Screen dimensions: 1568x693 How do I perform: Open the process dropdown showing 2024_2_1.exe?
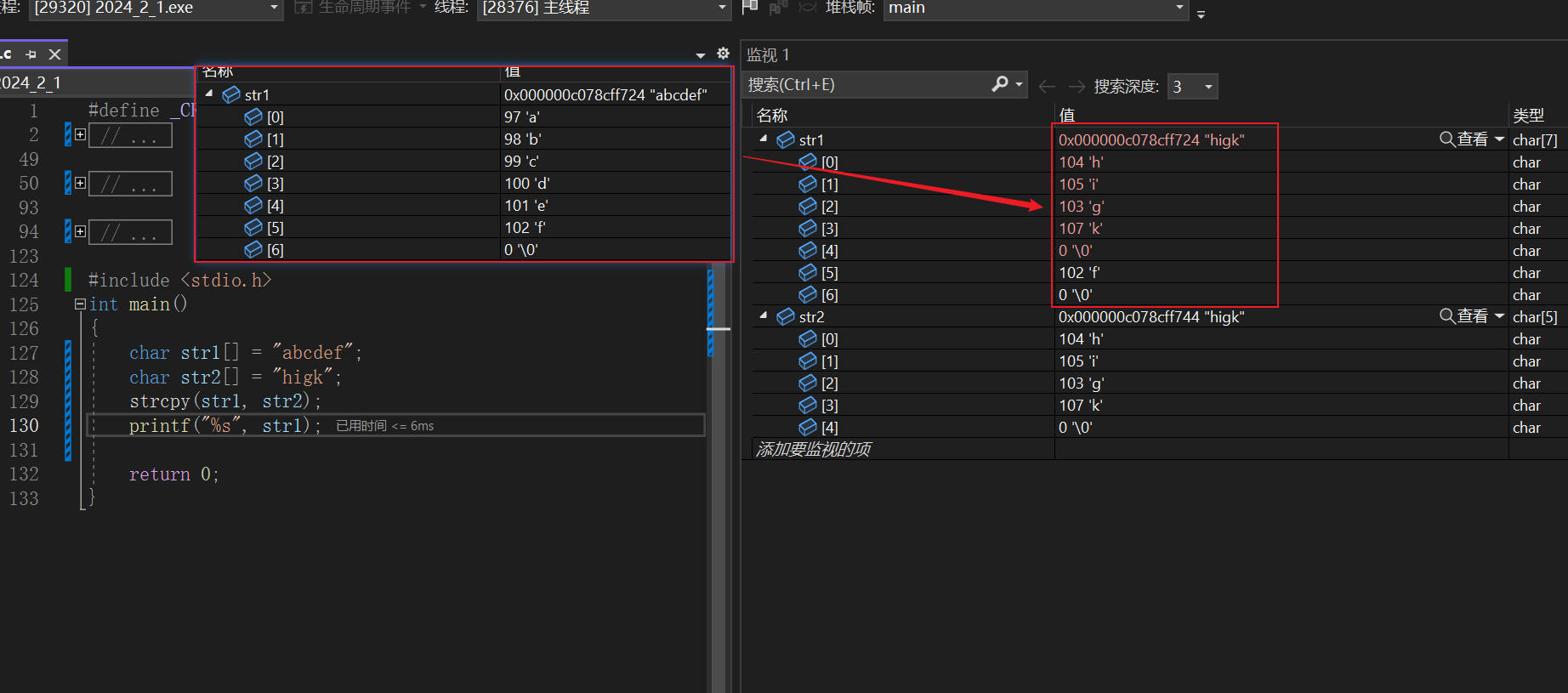click(156, 9)
